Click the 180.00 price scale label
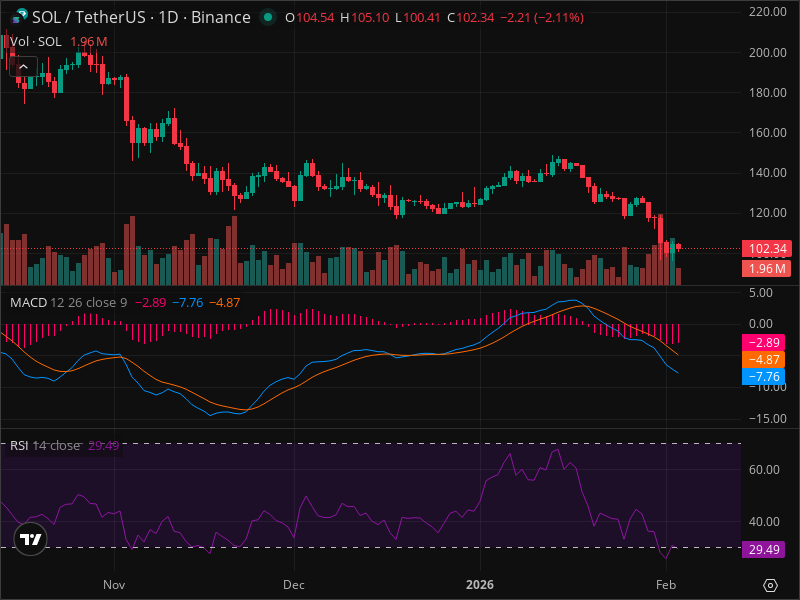The width and height of the screenshot is (800, 600). (x=767, y=93)
